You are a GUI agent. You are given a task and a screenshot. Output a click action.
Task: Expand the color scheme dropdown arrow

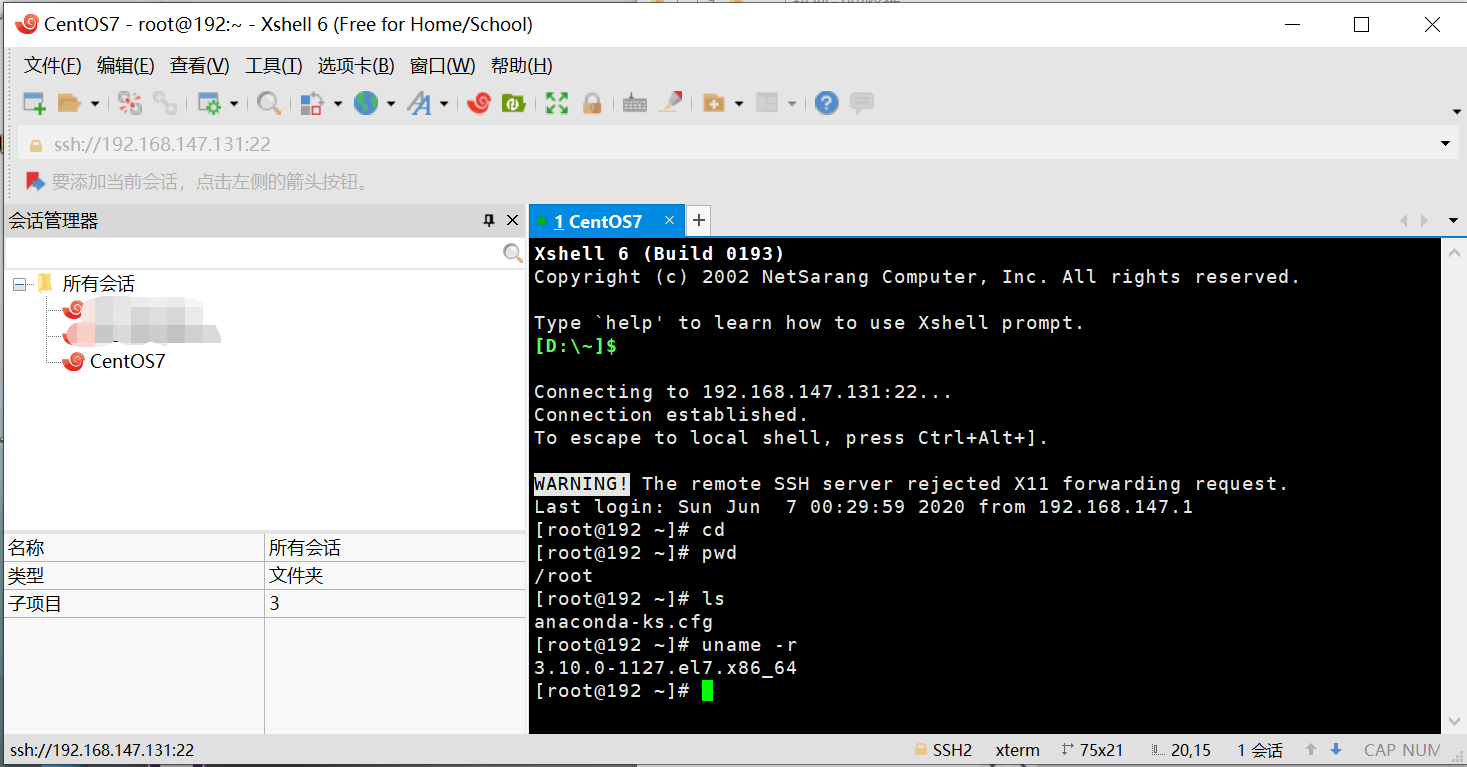(x=338, y=103)
